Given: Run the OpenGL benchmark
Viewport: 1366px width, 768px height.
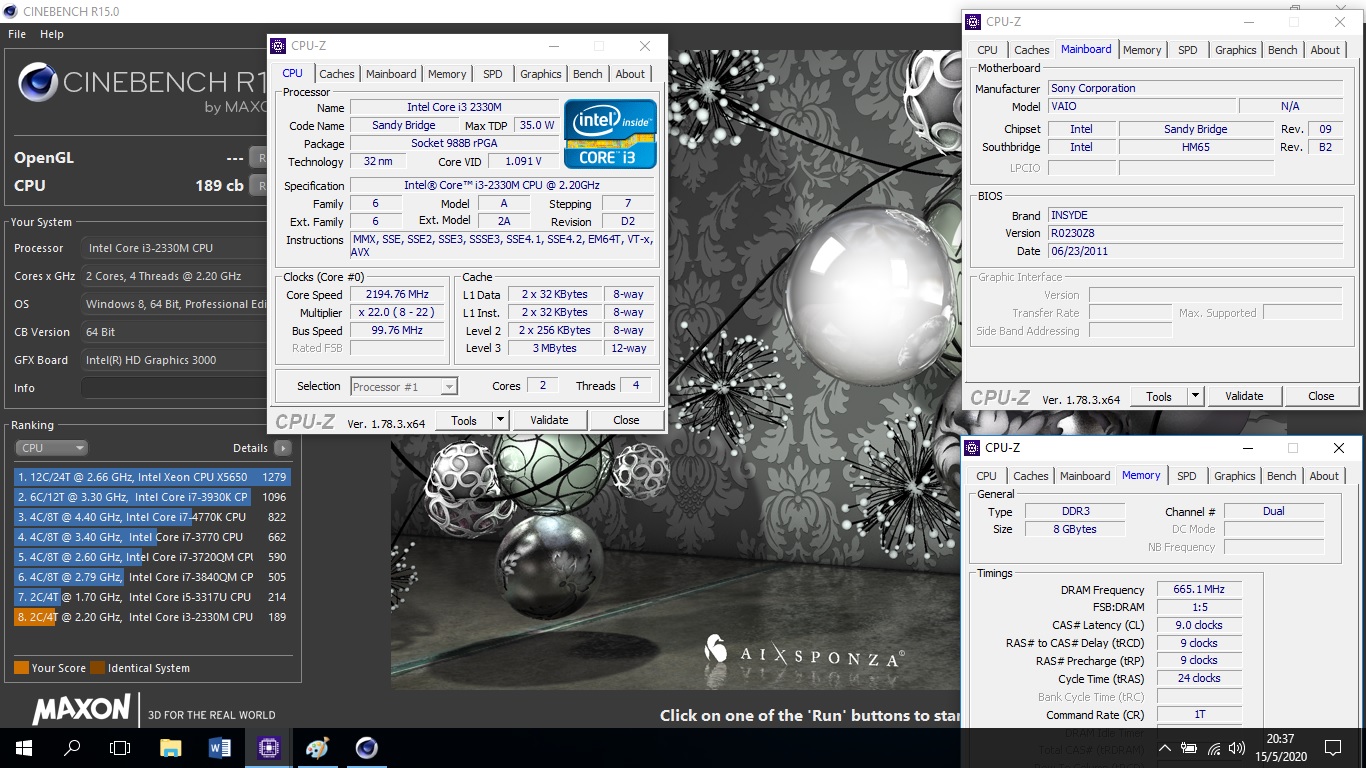Looking at the screenshot, I should [x=258, y=158].
